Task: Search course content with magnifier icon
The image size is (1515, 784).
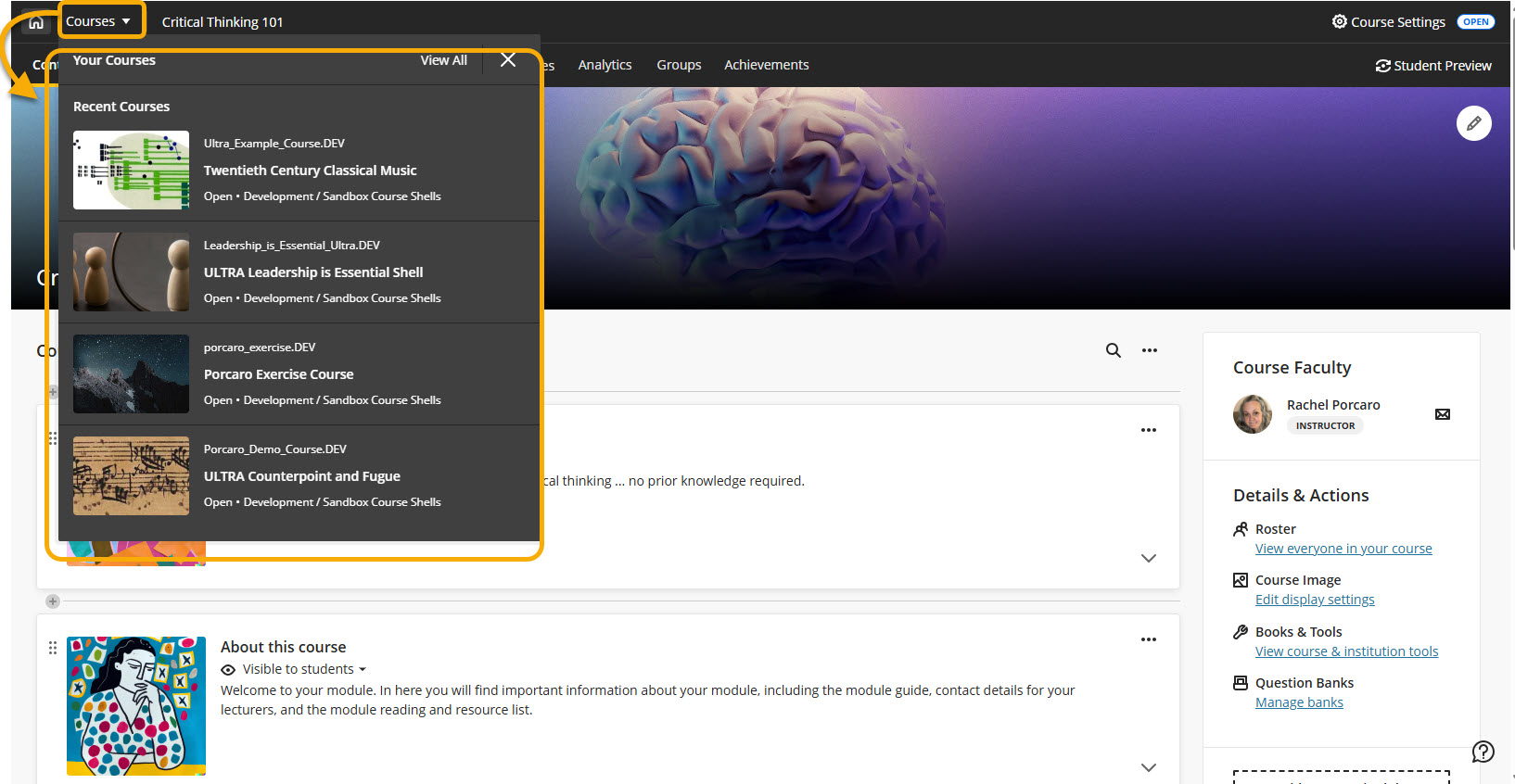Action: pos(1113,350)
